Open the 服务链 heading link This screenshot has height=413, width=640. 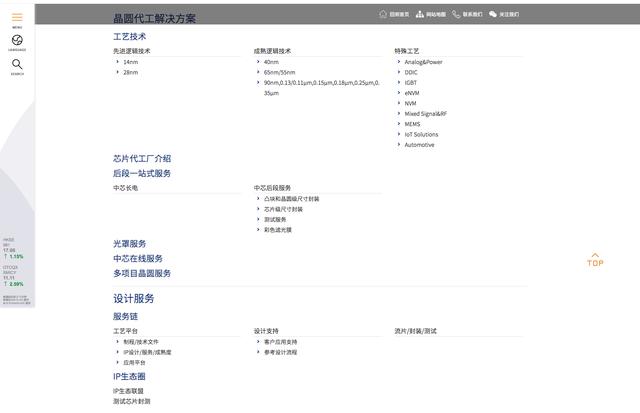click(125, 316)
